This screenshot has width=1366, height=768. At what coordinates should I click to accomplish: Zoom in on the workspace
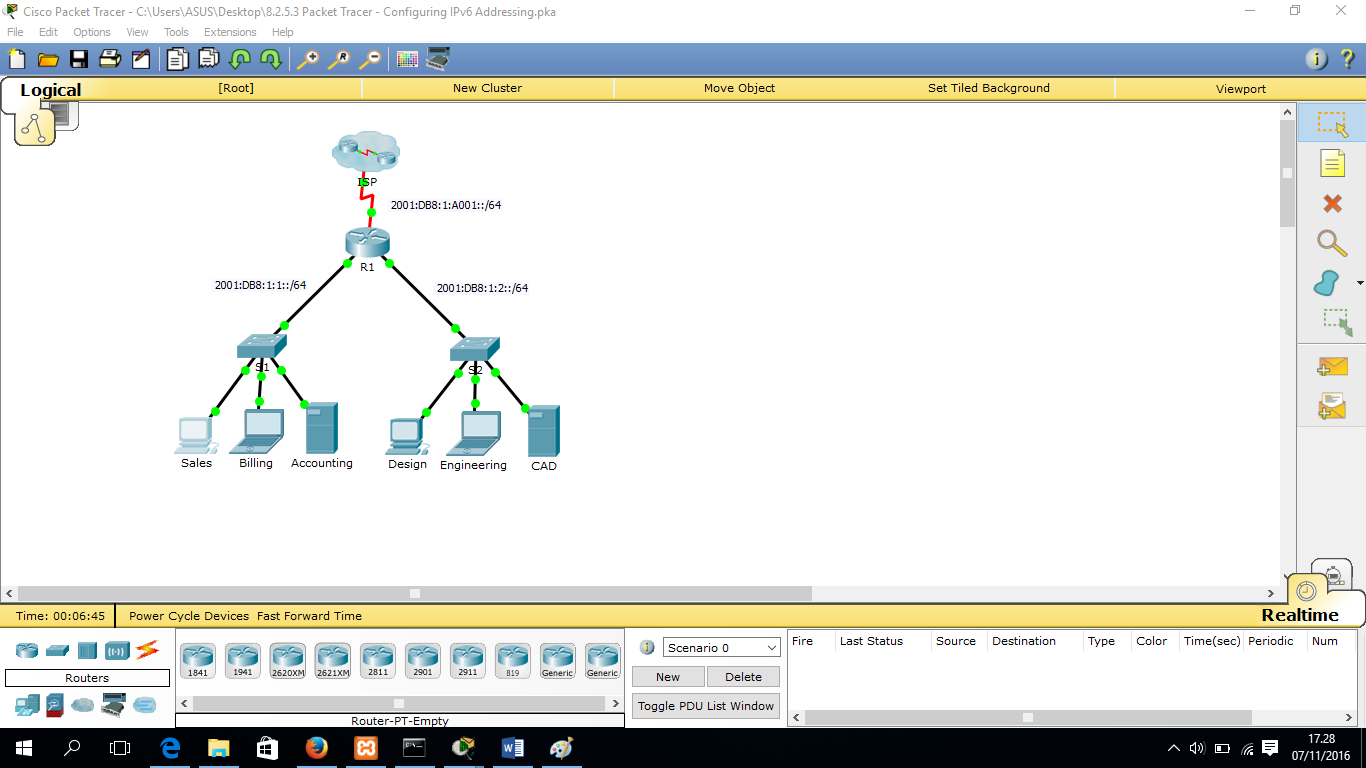point(308,60)
